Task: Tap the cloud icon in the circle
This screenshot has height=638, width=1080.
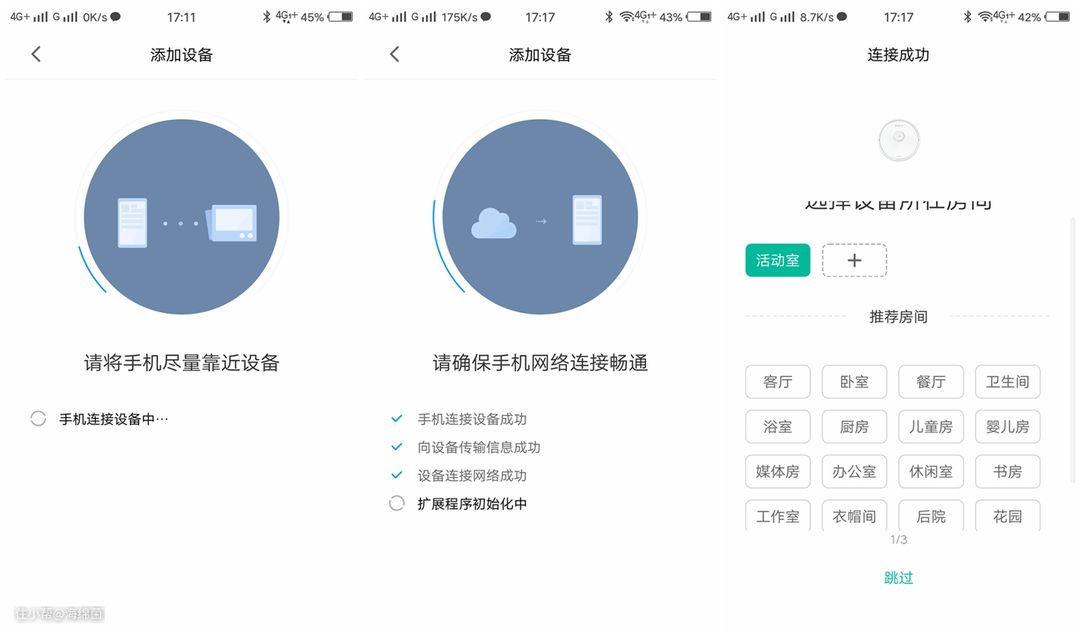Action: [x=493, y=224]
